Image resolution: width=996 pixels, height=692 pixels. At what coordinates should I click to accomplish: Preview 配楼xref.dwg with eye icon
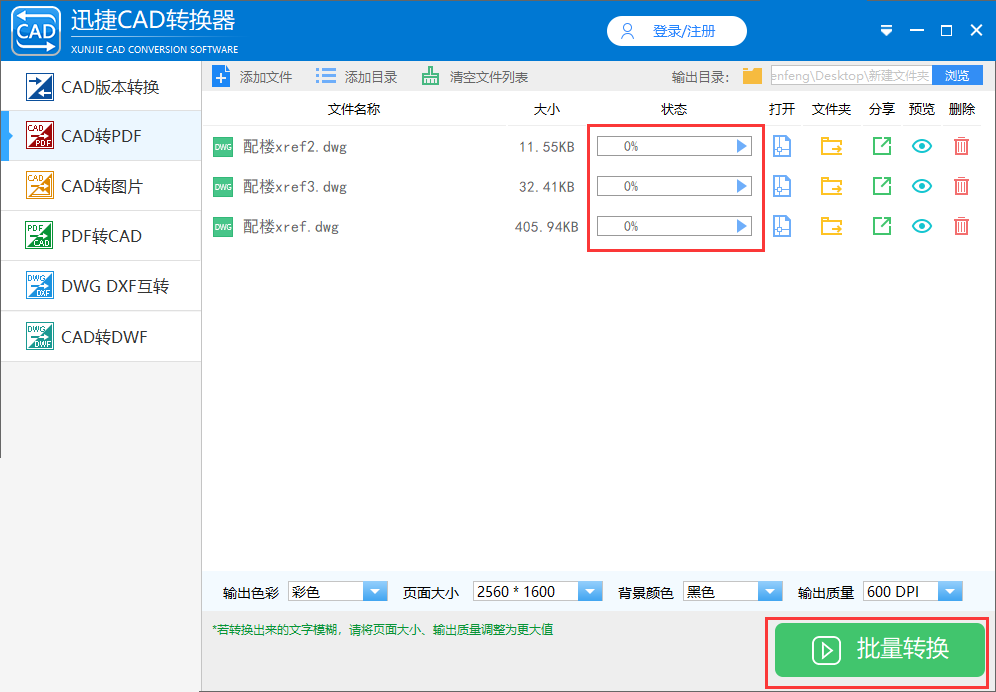[x=922, y=226]
